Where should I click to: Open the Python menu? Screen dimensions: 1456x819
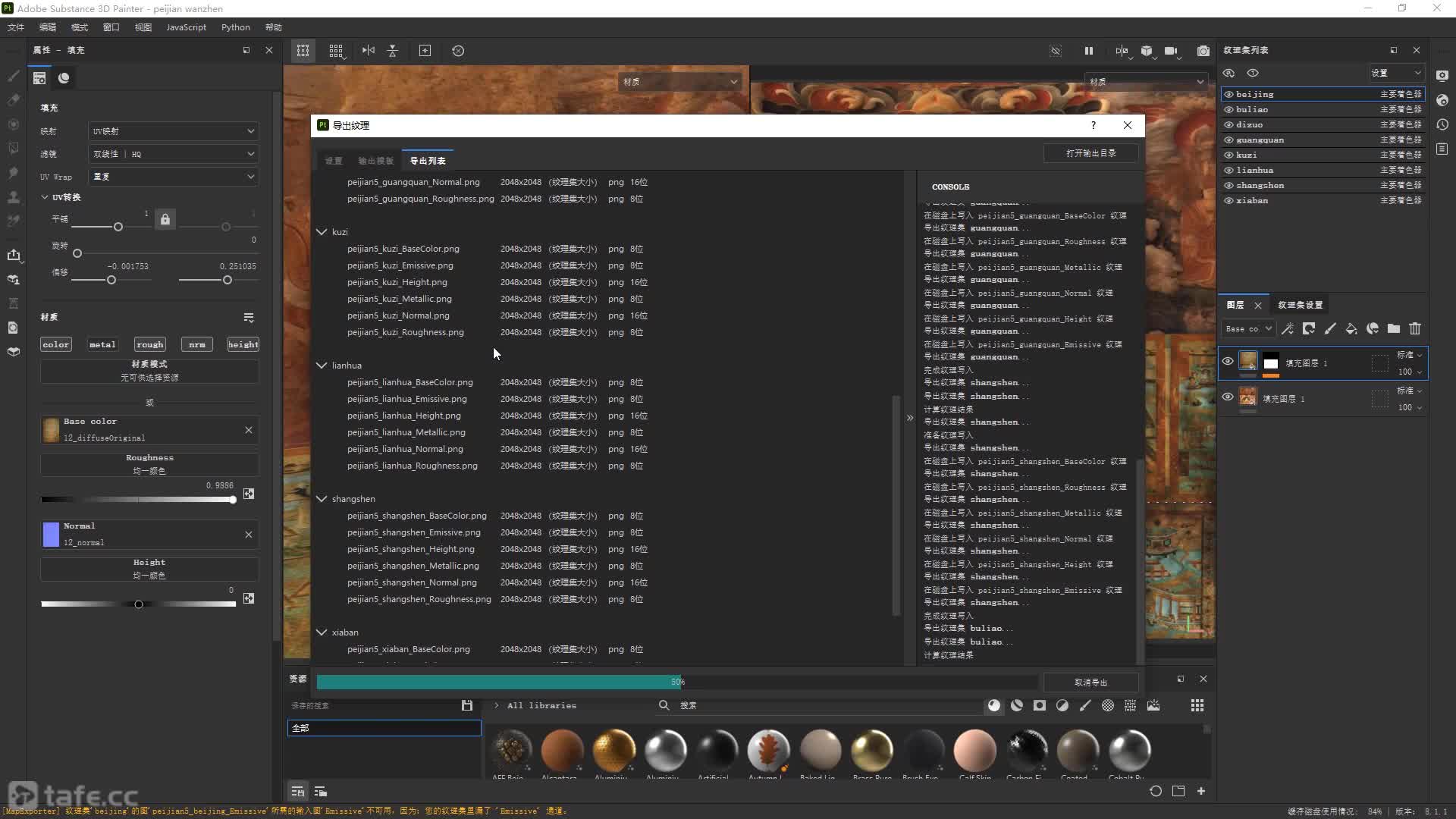click(x=236, y=27)
